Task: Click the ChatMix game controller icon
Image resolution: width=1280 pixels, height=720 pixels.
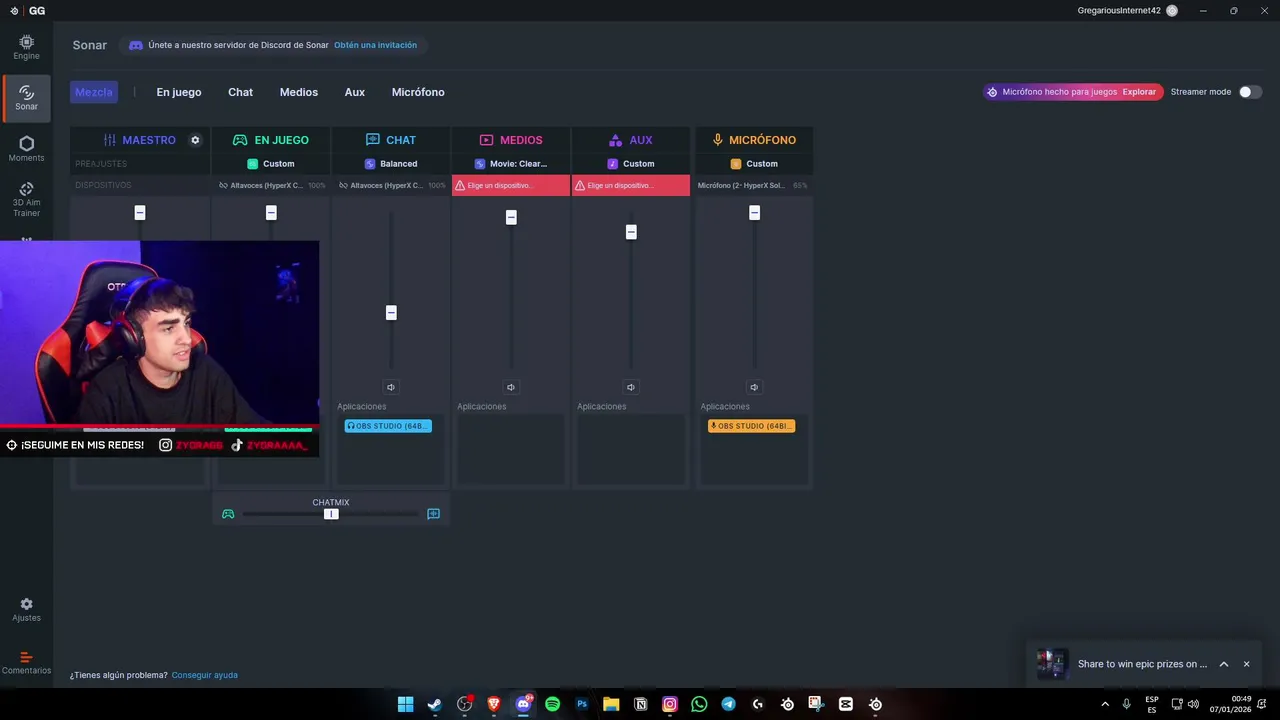Action: pyautogui.click(x=228, y=514)
